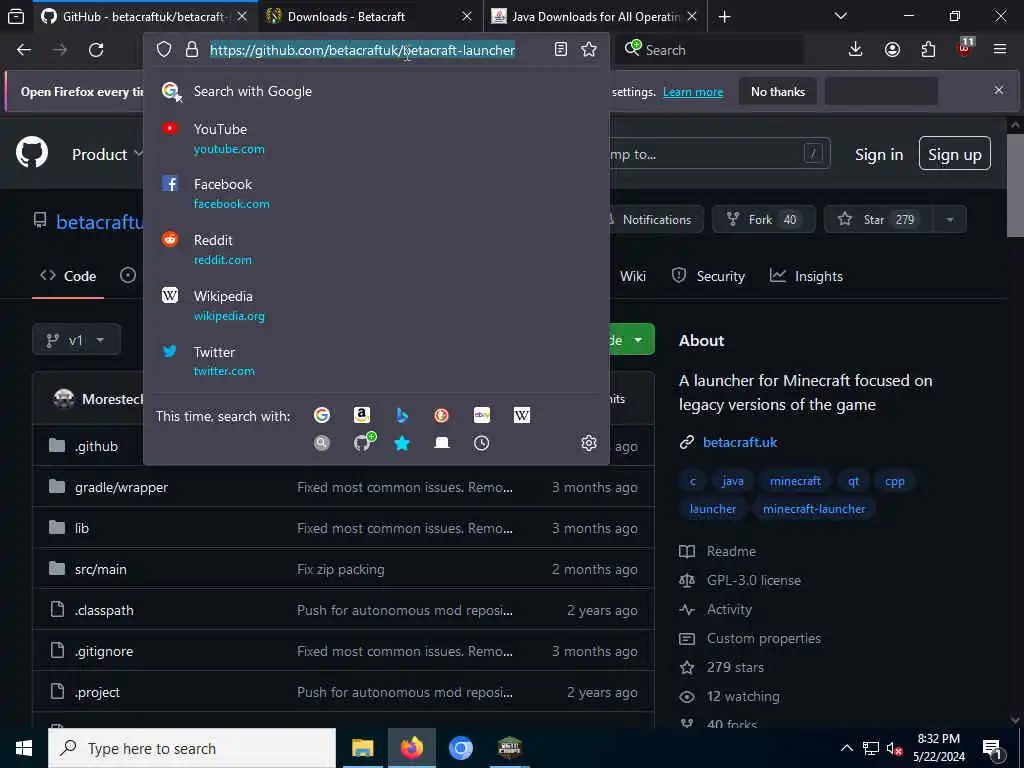
Task: Search bookmarks using the star icon
Action: (402, 443)
